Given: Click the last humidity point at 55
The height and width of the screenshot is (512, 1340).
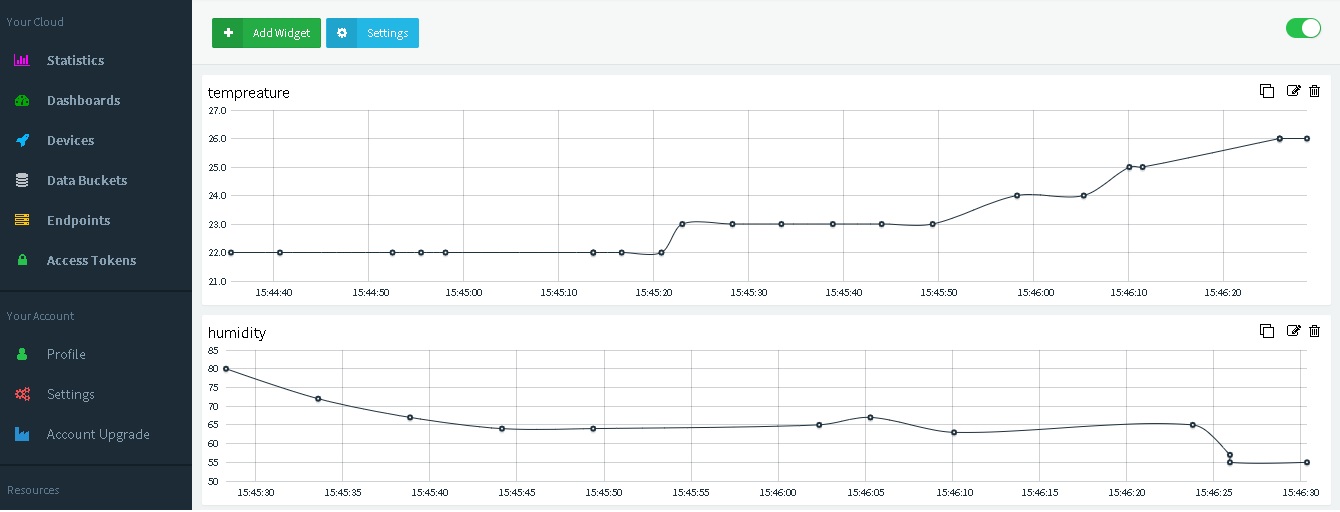Looking at the screenshot, I should pyautogui.click(x=1307, y=462).
